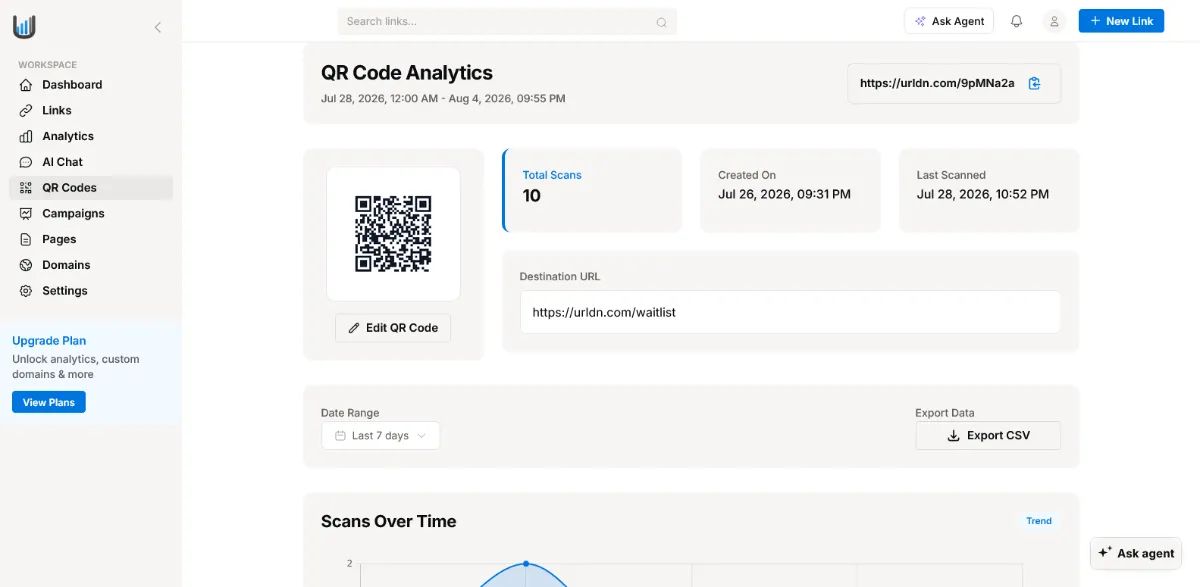
Task: Focus the Search links field
Action: [507, 22]
